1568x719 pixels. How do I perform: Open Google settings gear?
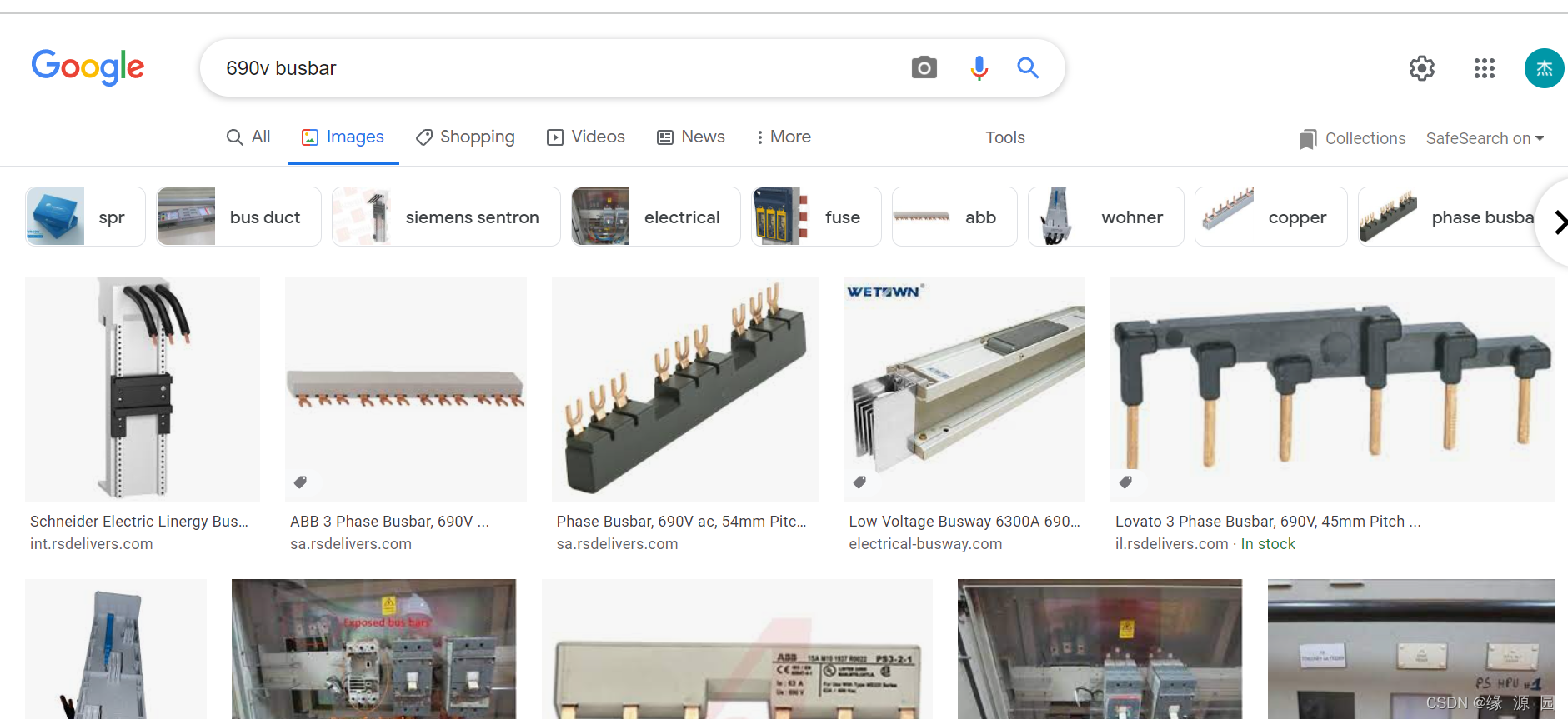pyautogui.click(x=1422, y=68)
